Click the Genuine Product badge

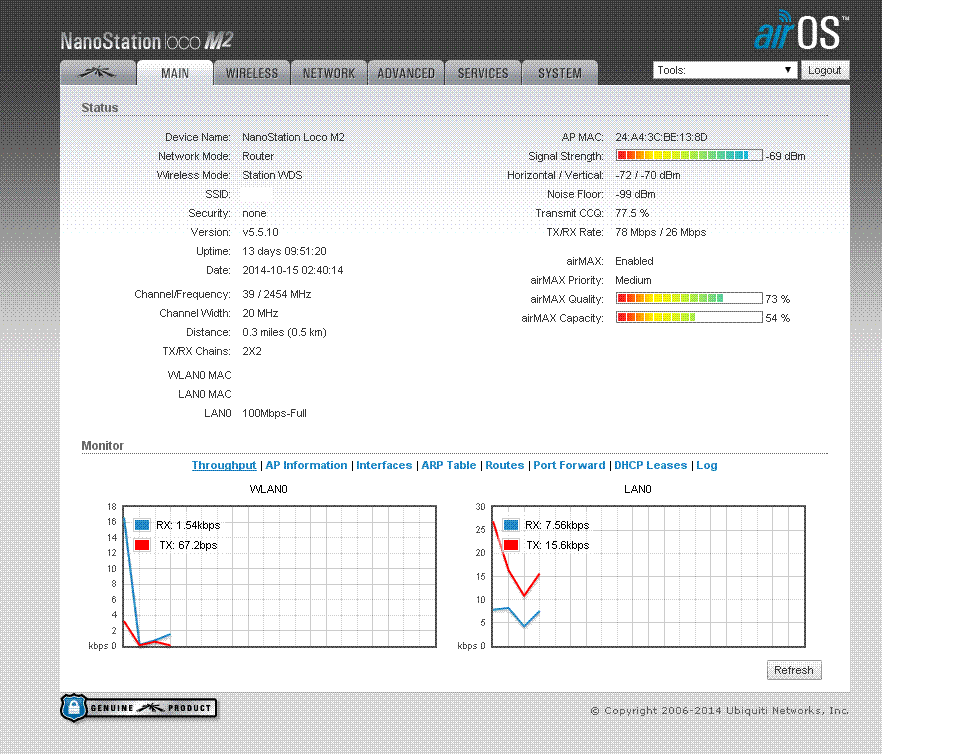point(138,707)
